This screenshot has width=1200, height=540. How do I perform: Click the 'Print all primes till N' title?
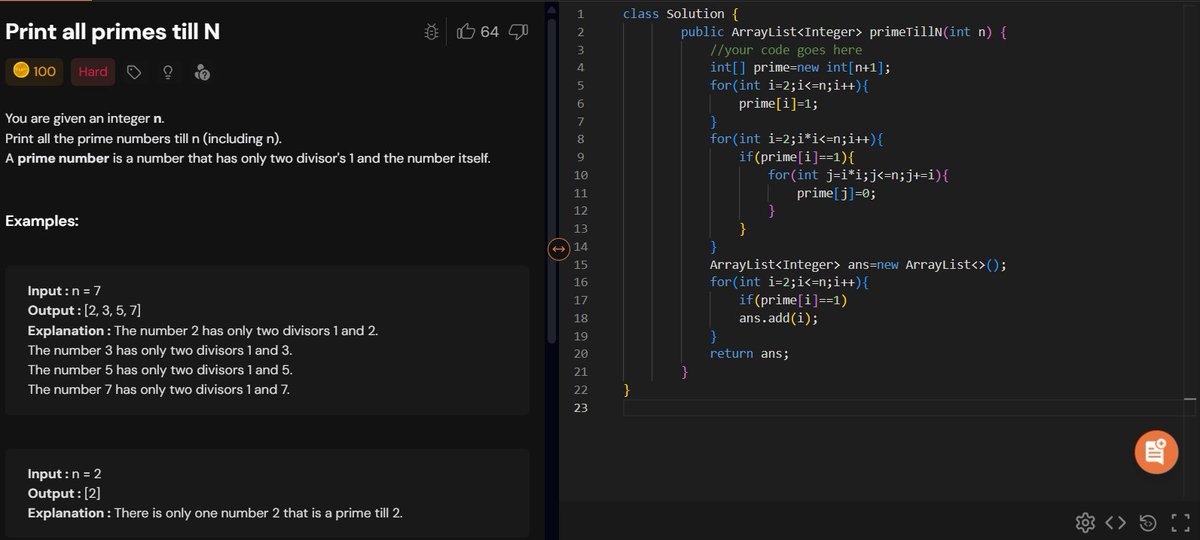click(113, 32)
